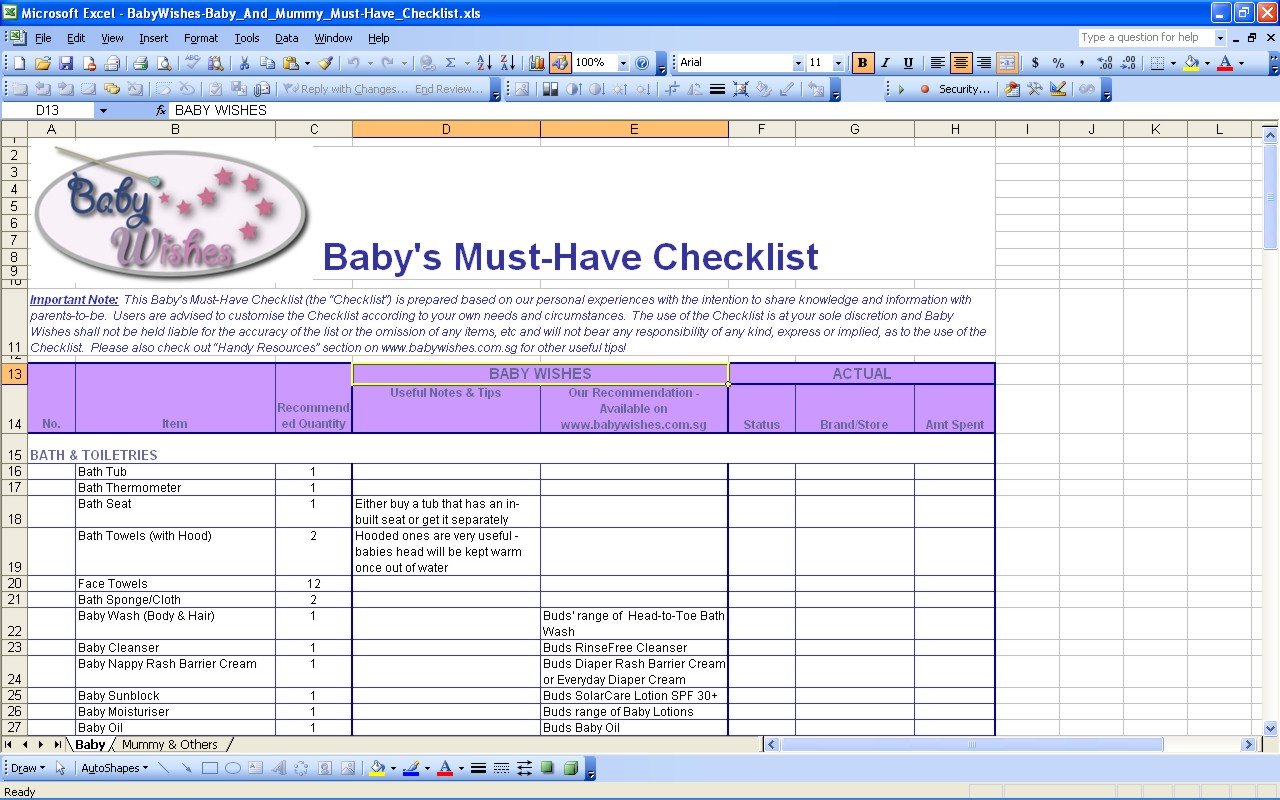The width and height of the screenshot is (1280, 800).
Task: Run the Spelling check tool
Action: pos(191,63)
